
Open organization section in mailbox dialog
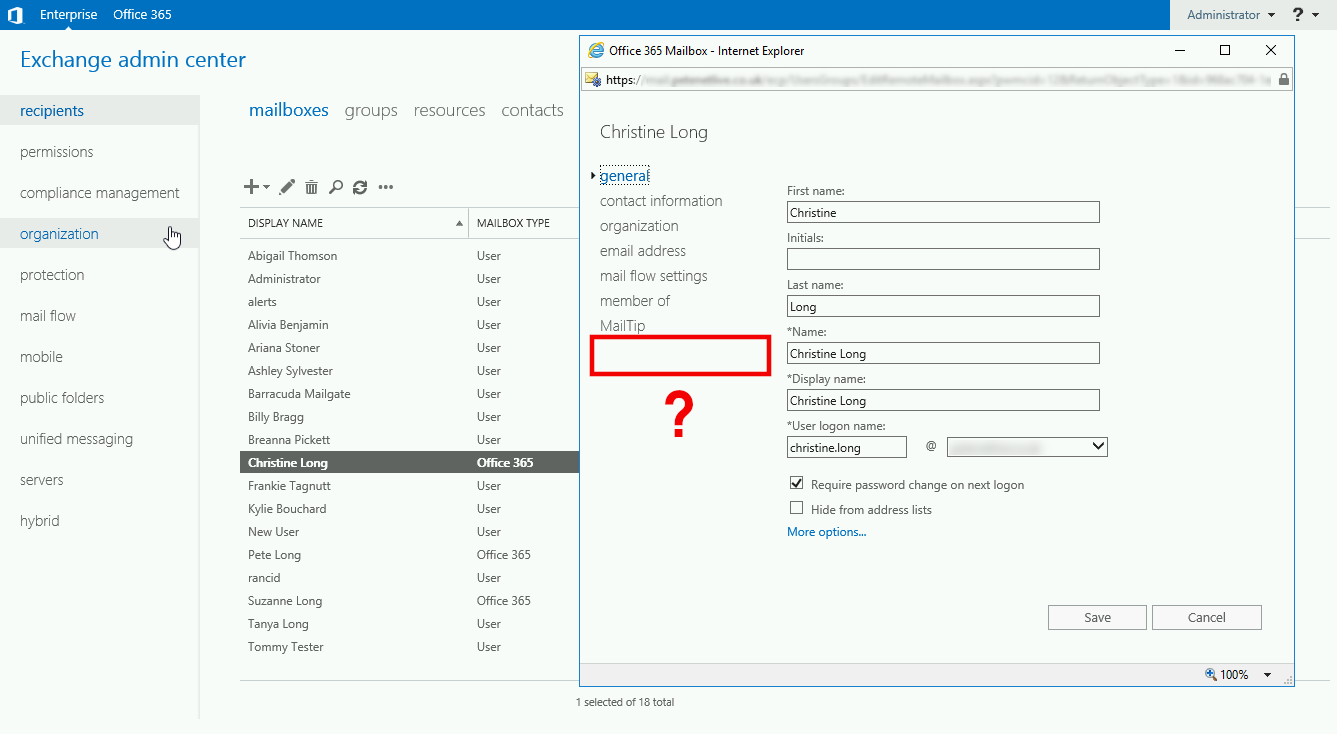639,226
